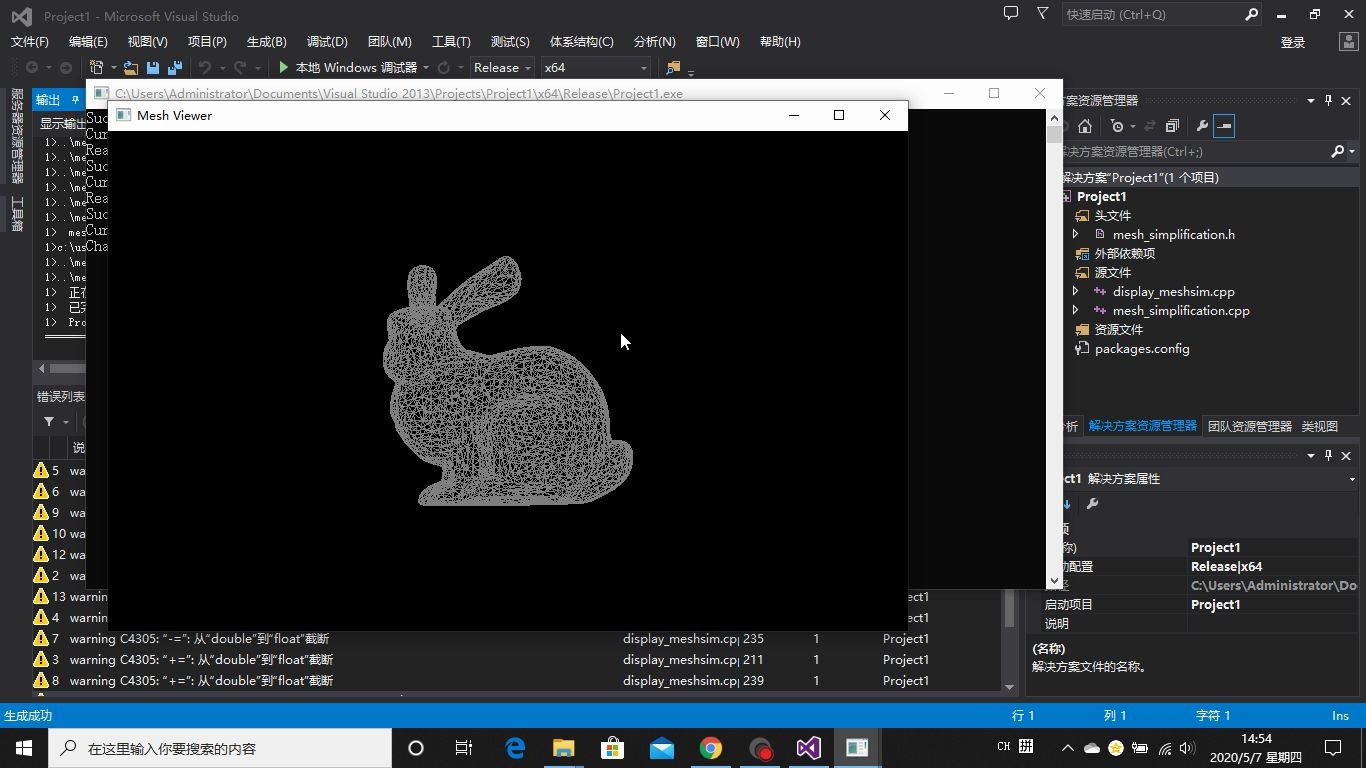The image size is (1366, 768).
Task: Click the 登录 sign-in link
Action: pyautogui.click(x=1293, y=42)
